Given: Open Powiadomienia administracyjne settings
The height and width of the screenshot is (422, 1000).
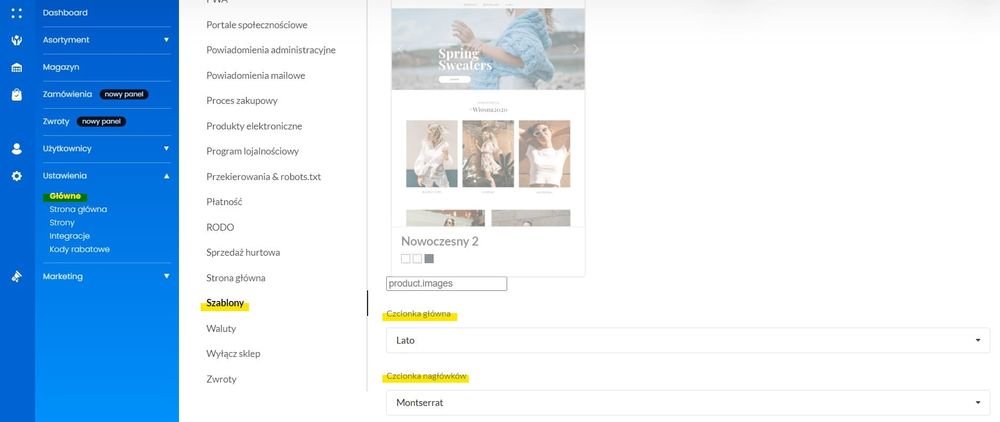Looking at the screenshot, I should click(271, 50).
